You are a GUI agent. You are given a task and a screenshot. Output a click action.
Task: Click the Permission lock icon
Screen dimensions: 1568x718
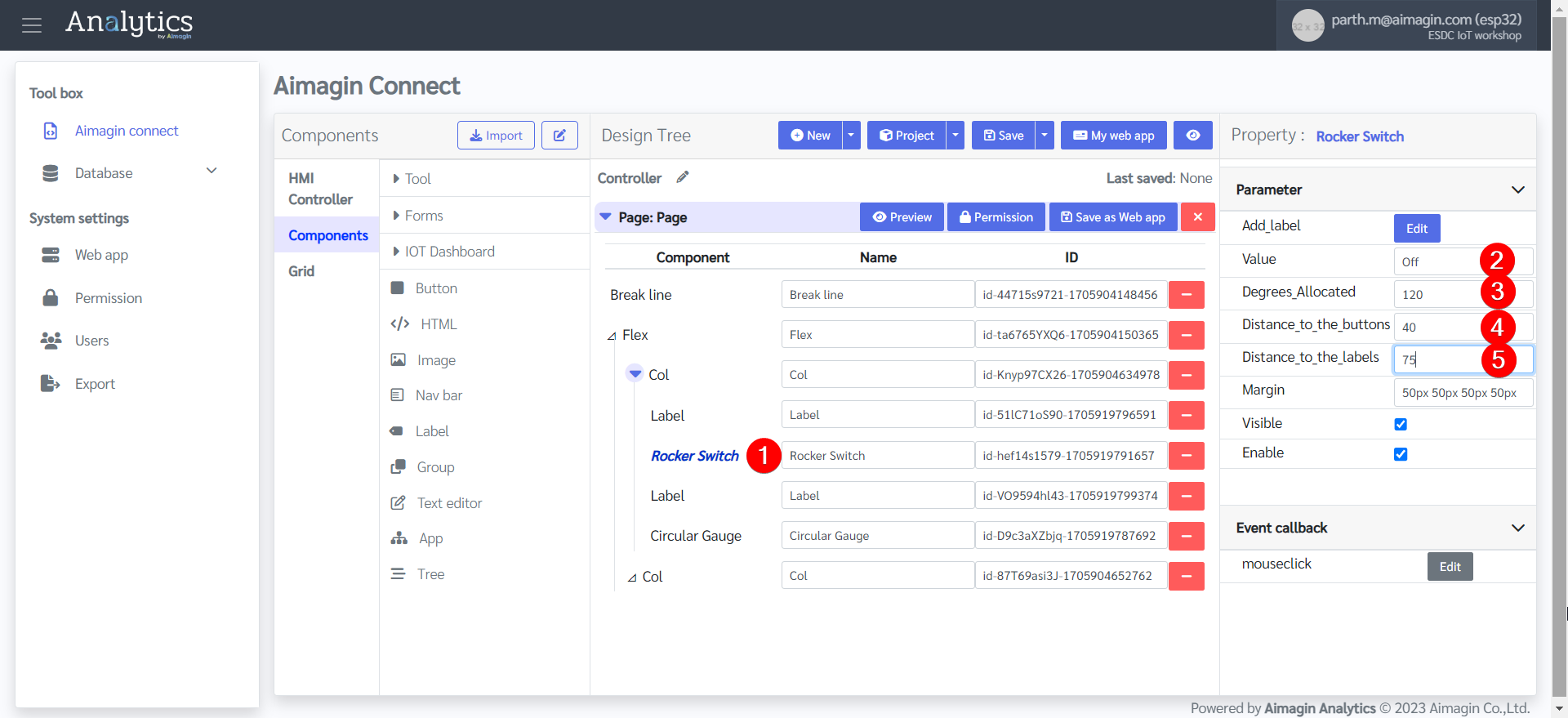[x=51, y=297]
